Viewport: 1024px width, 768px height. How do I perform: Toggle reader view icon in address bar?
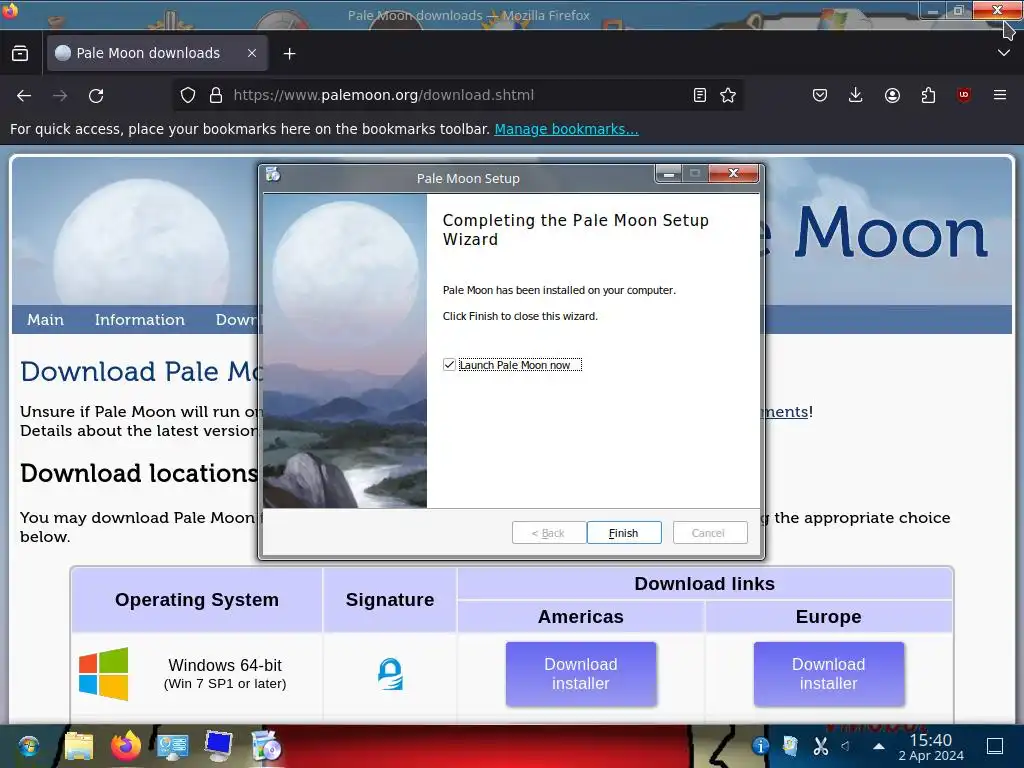point(699,95)
